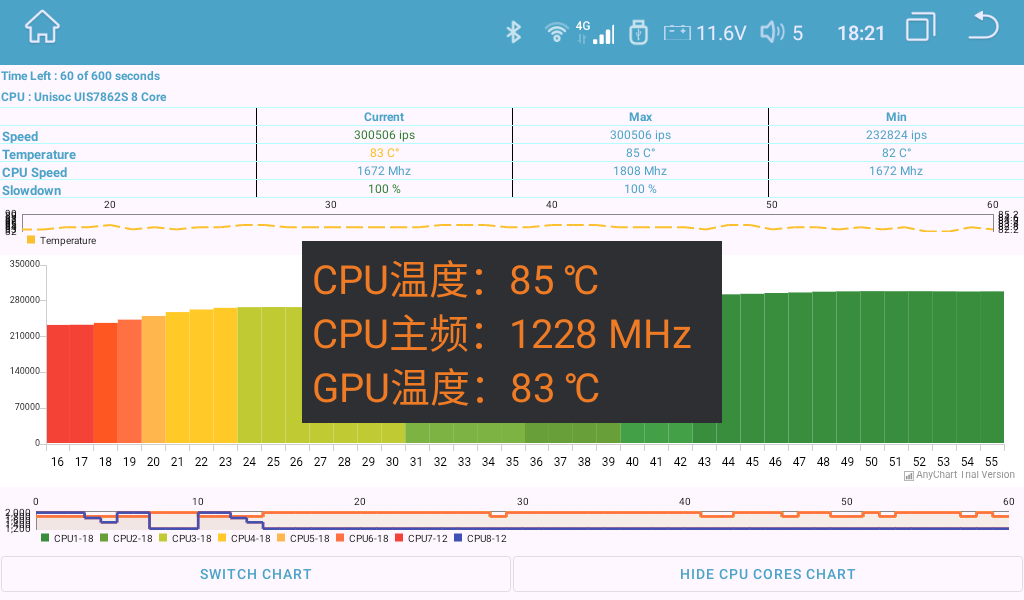1024x600 pixels.
Task: Toggle the Temperature legend swatch
Action: 31,240
